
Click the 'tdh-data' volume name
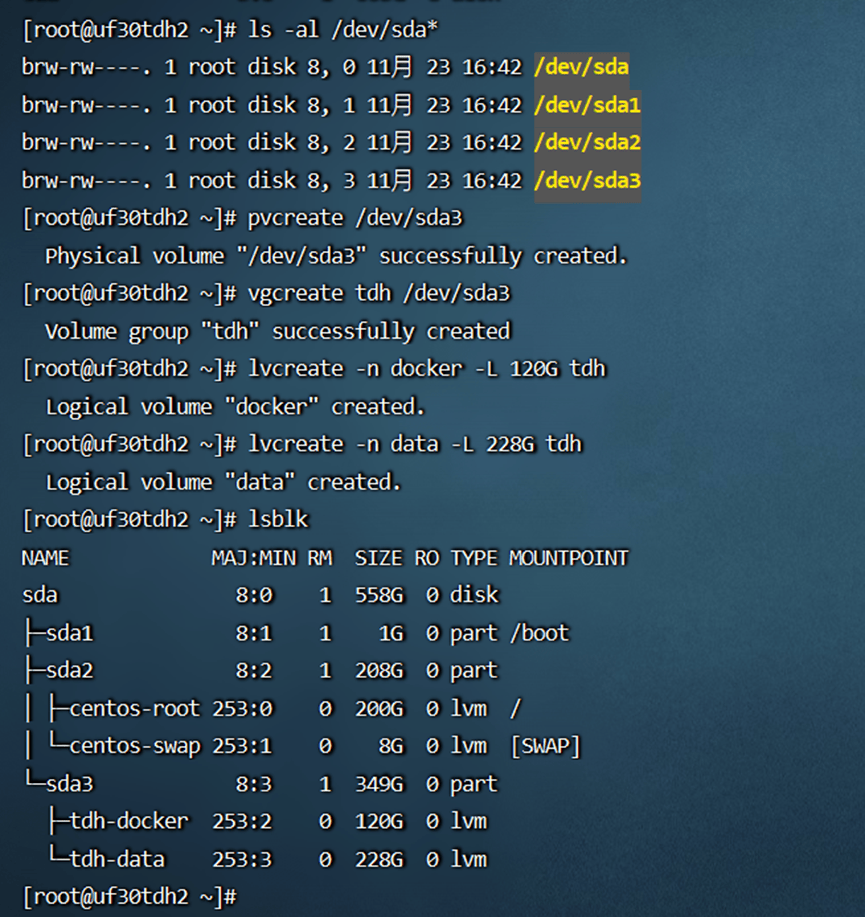click(117, 859)
